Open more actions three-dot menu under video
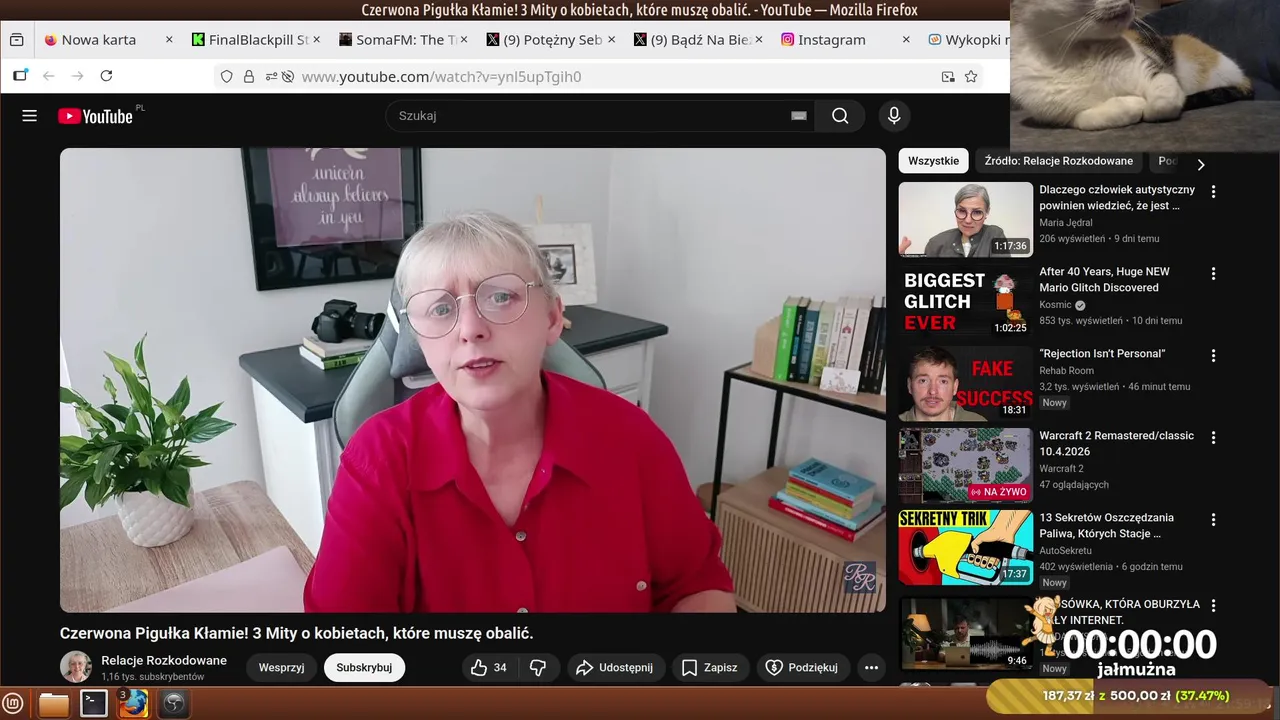The width and height of the screenshot is (1280, 720). [x=872, y=667]
